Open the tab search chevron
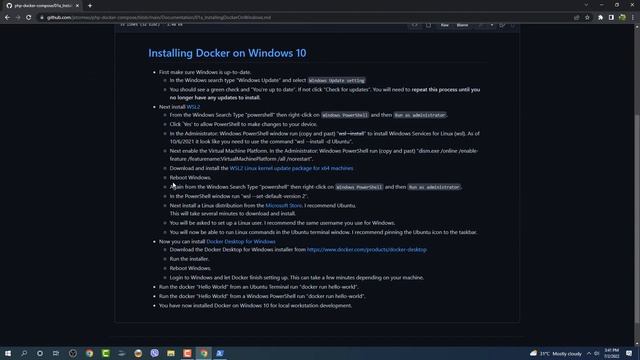This screenshot has height=360, width=640. pos(586,5)
